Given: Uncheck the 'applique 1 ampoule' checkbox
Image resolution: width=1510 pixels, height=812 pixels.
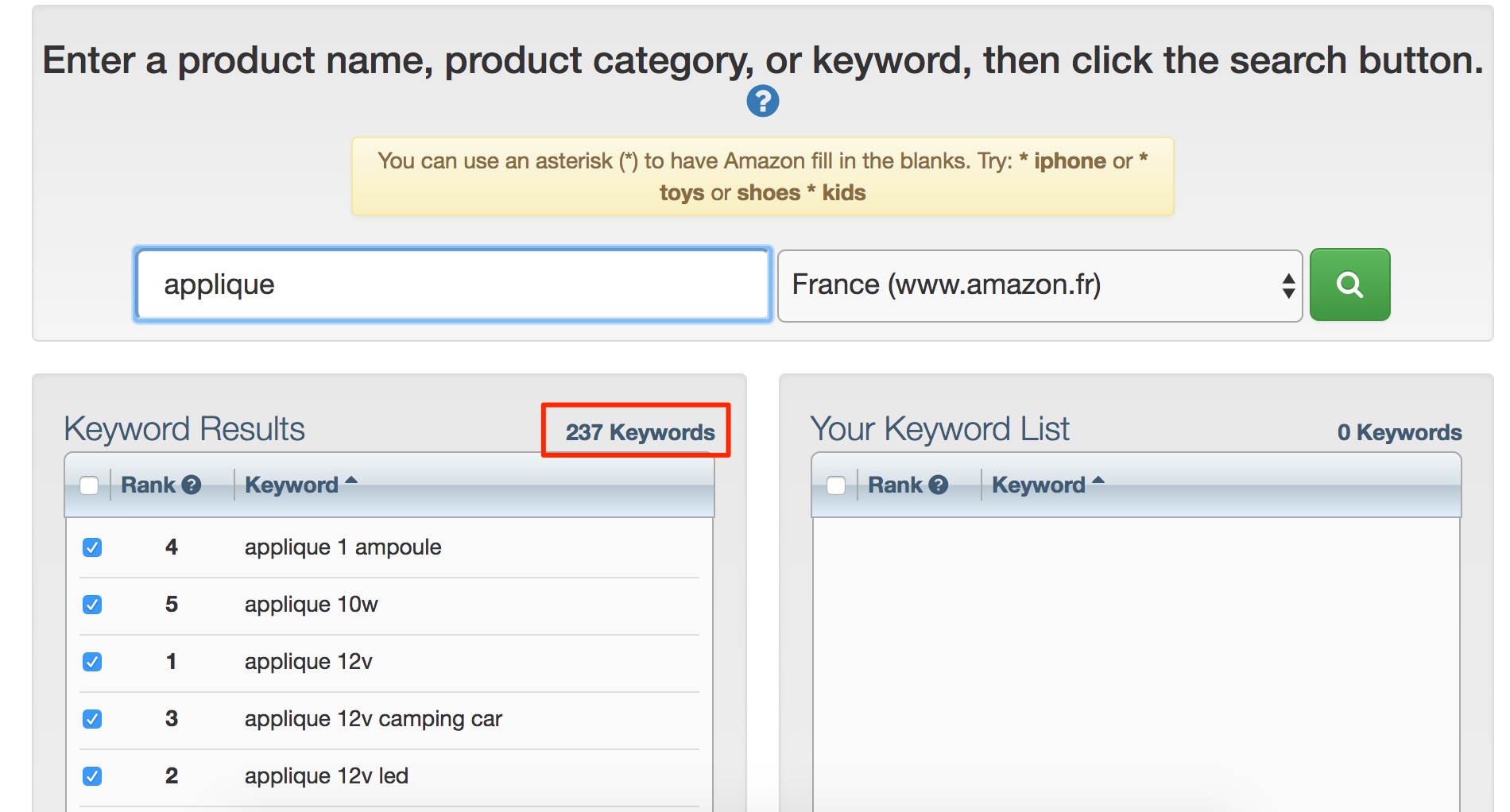Looking at the screenshot, I should tap(92, 547).
